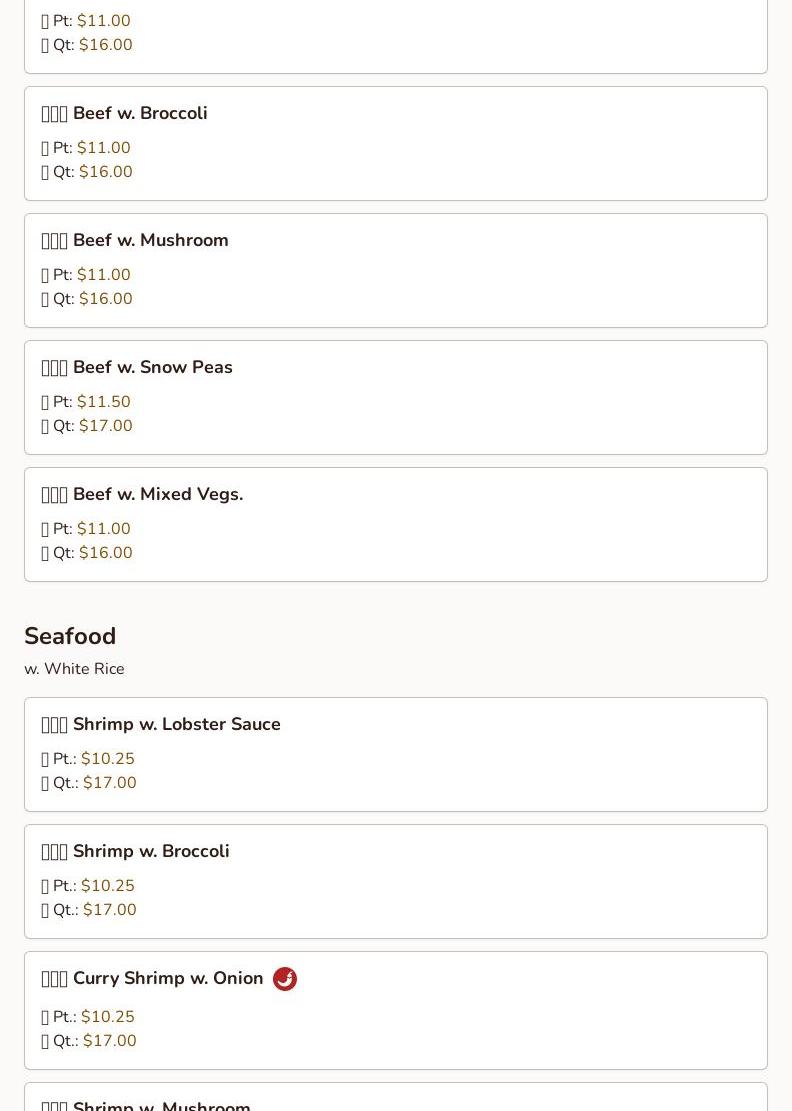Open the Shrimp w. Broccoli title
The height and width of the screenshot is (1111, 792).
coord(151,852)
